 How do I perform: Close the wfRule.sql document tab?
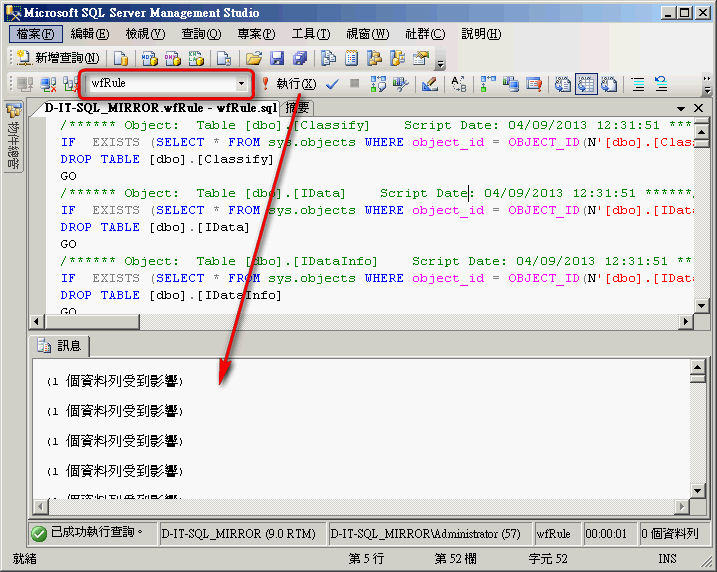(x=698, y=108)
